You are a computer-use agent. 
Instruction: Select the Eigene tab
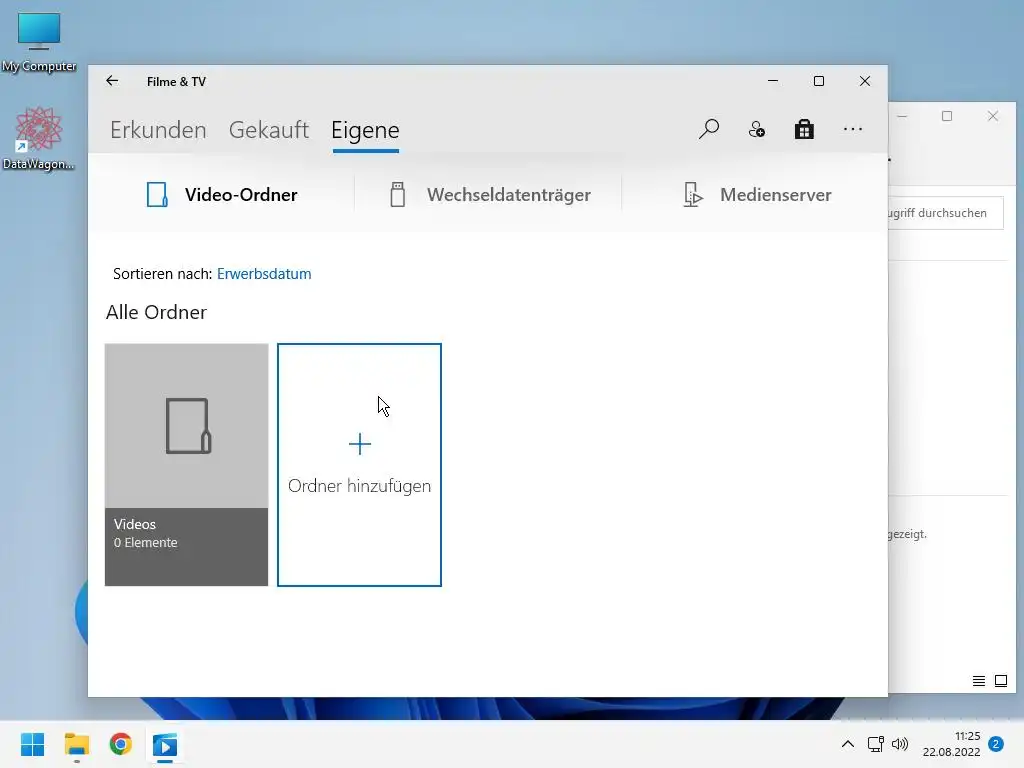point(365,130)
